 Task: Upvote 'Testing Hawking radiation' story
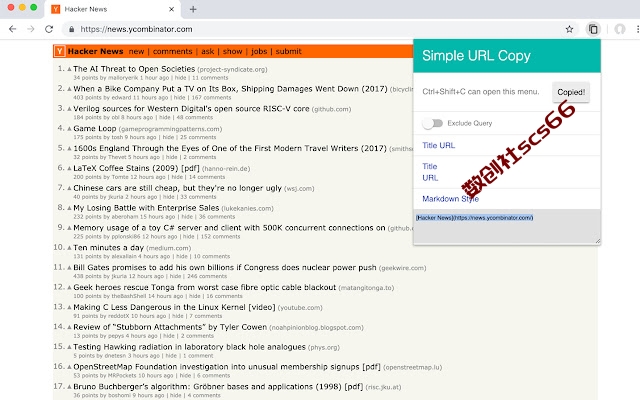[x=69, y=347]
